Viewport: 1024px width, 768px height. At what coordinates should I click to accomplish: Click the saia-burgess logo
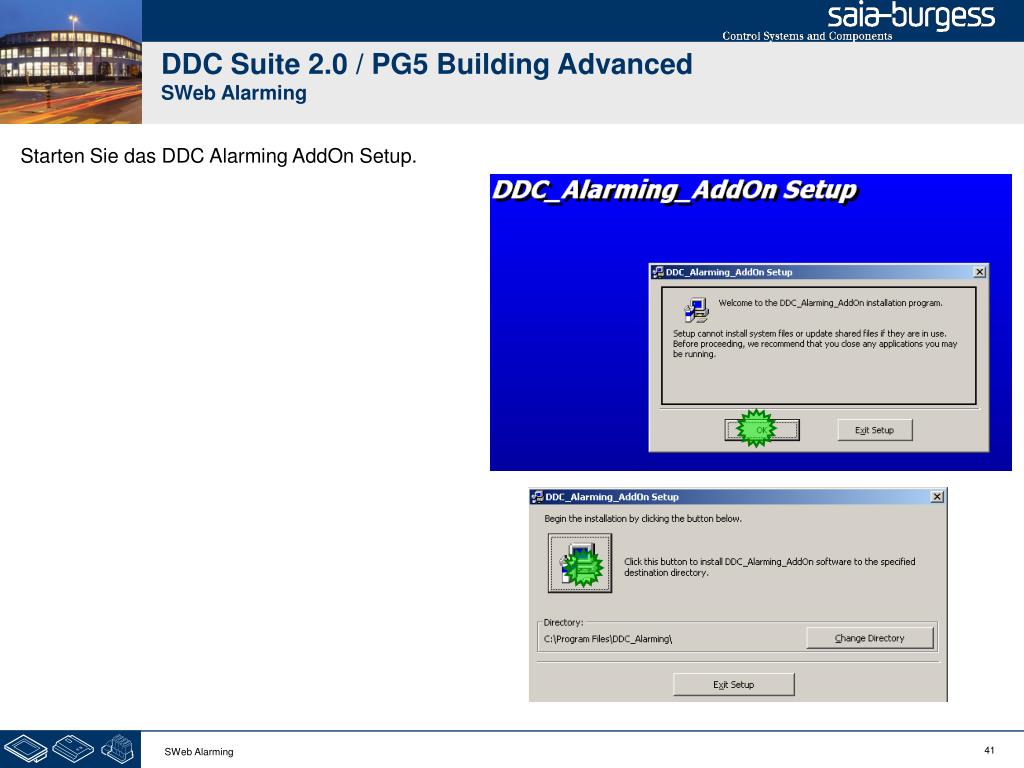[911, 17]
